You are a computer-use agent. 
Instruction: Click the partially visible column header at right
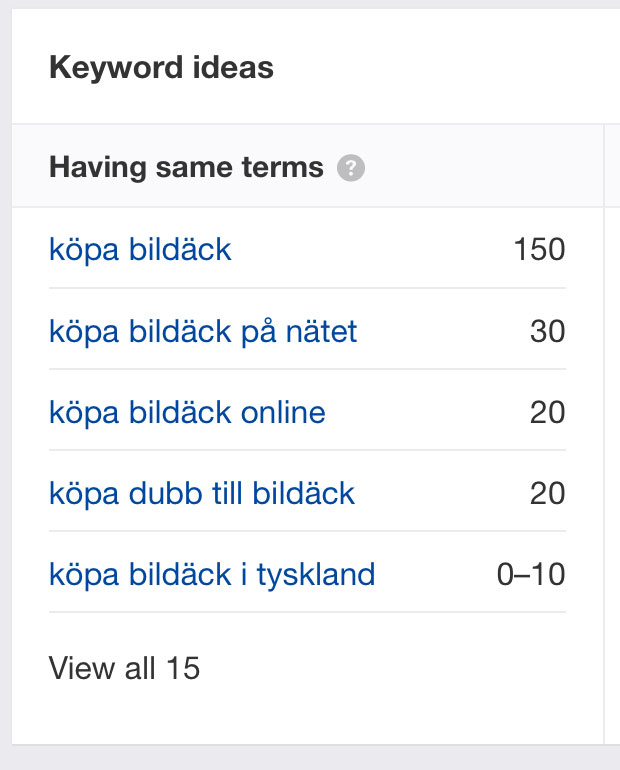point(612,167)
